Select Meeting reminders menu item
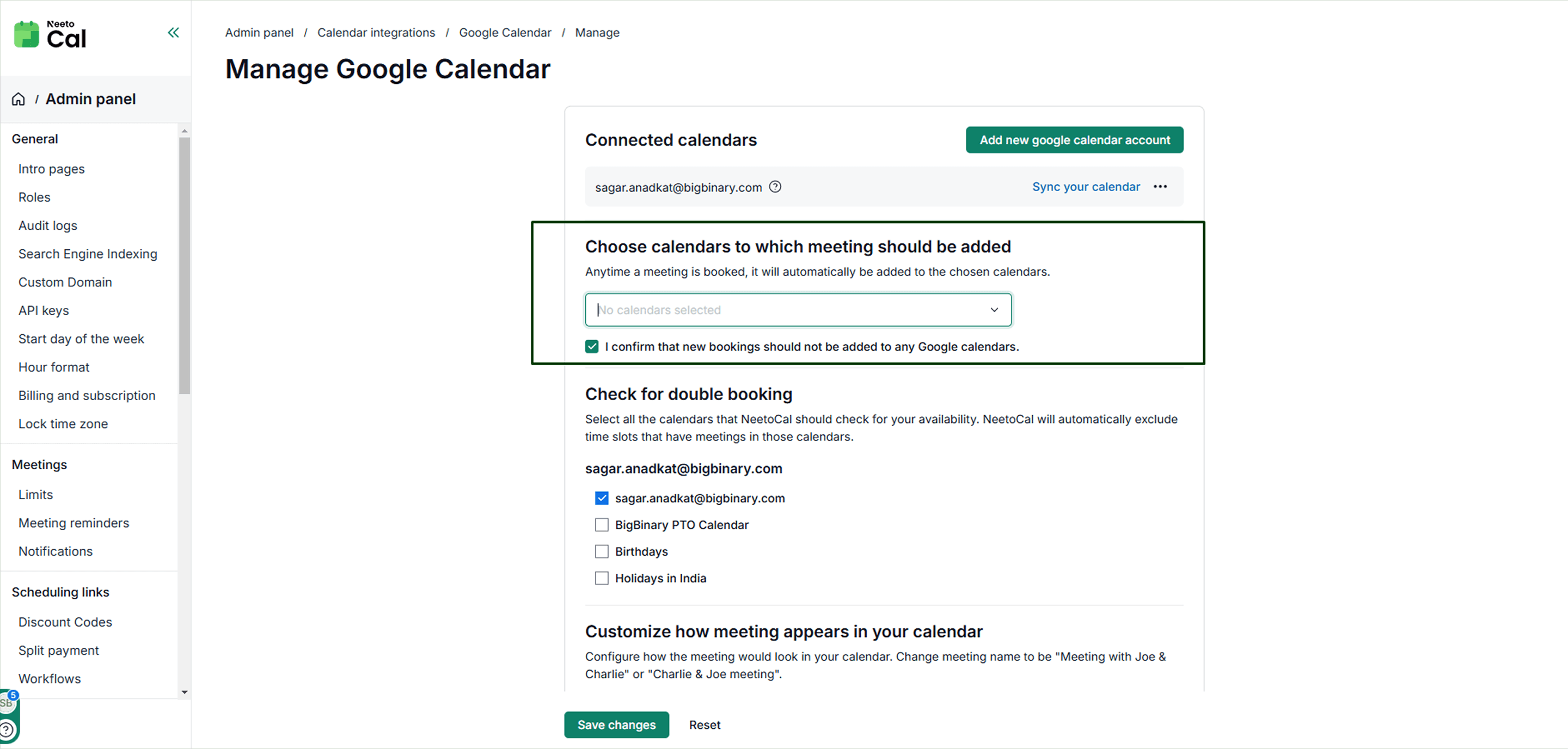The width and height of the screenshot is (1568, 749). [x=73, y=523]
